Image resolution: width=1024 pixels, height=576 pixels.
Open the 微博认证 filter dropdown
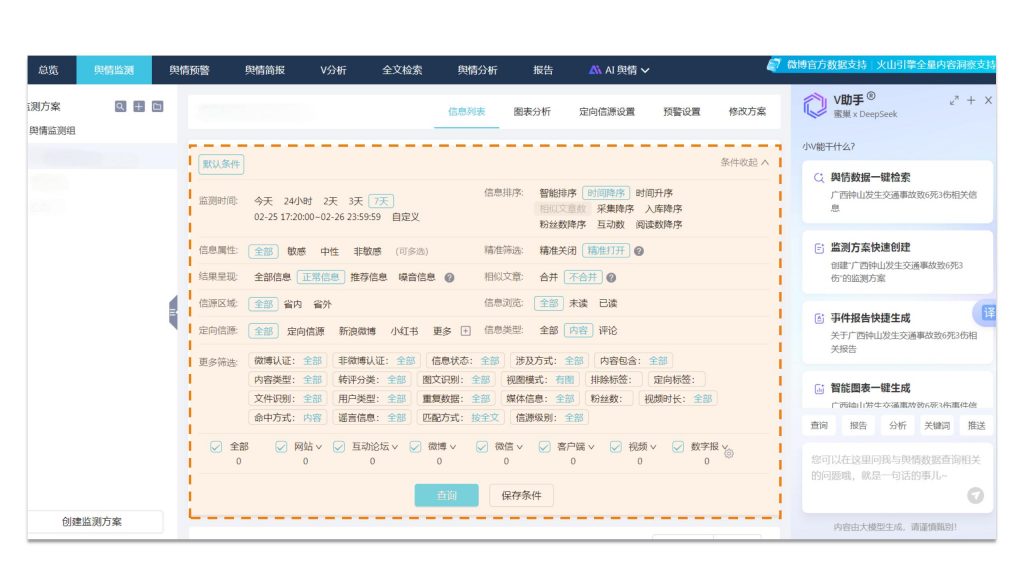coord(288,361)
